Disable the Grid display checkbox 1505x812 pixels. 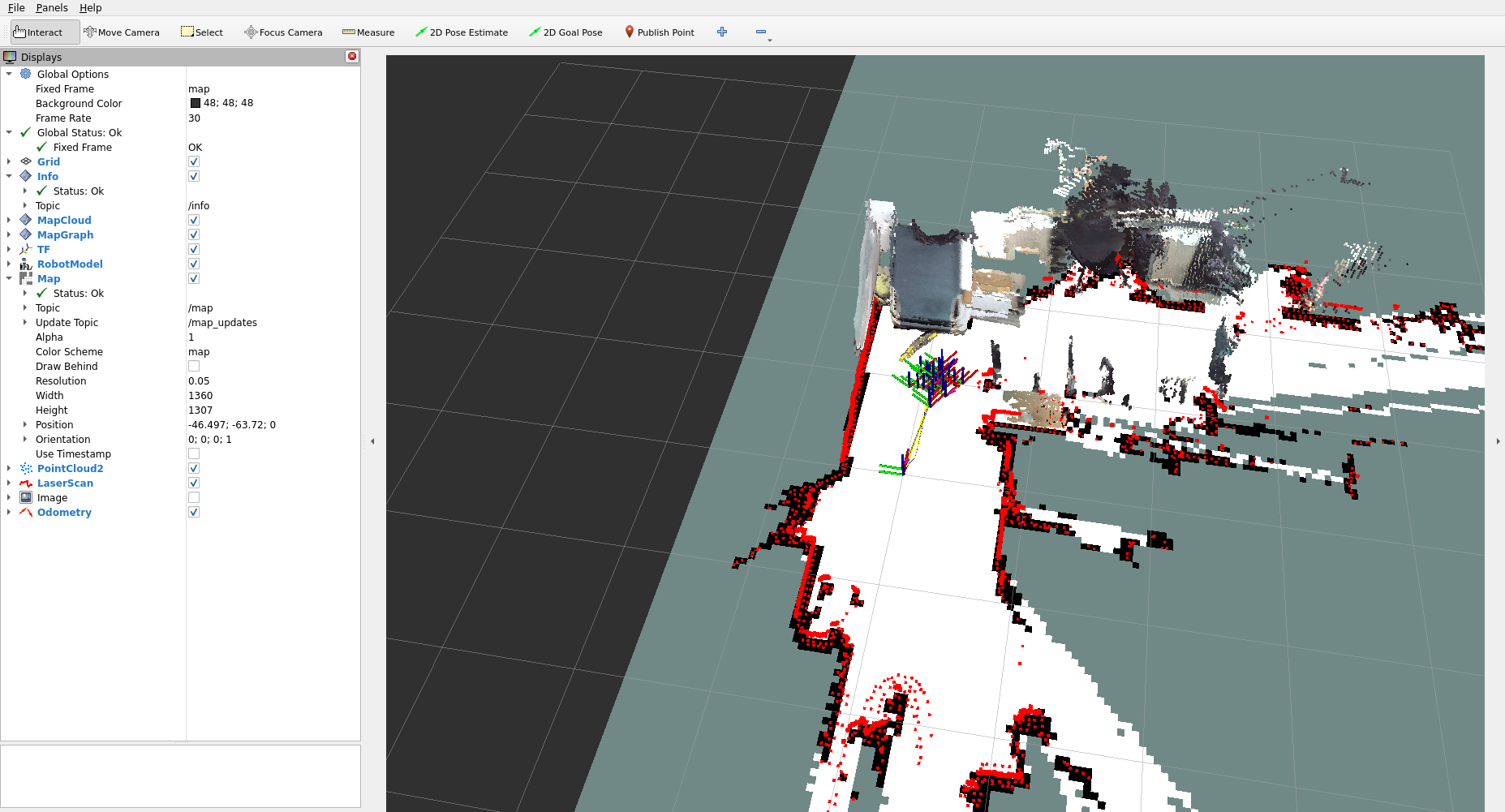pos(194,161)
